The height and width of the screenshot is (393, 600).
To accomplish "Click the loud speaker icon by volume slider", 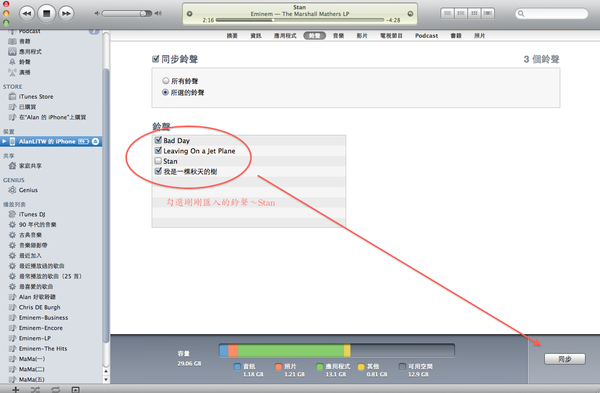I will 158,13.
